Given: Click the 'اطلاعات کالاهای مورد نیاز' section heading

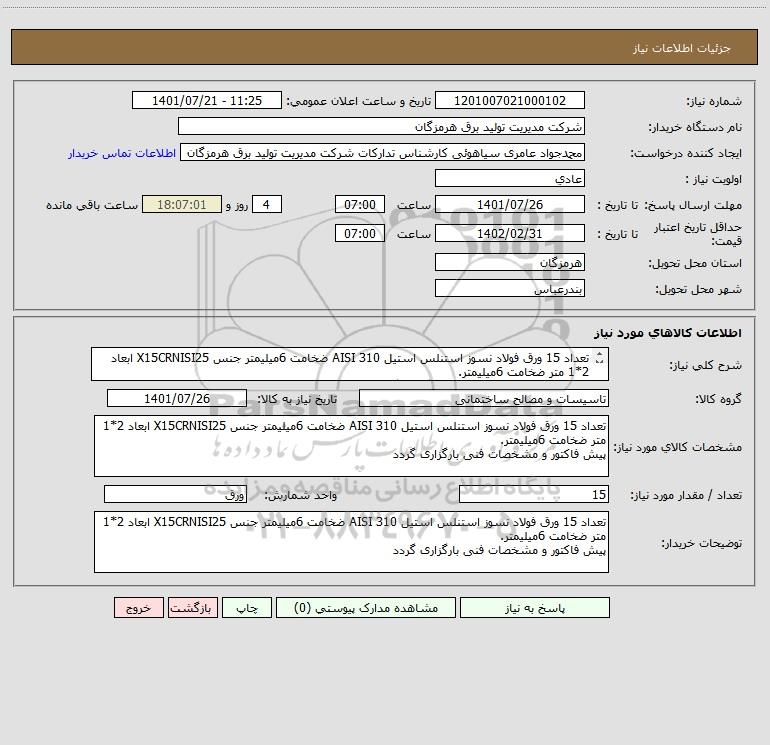Looking at the screenshot, I should click(667, 333).
